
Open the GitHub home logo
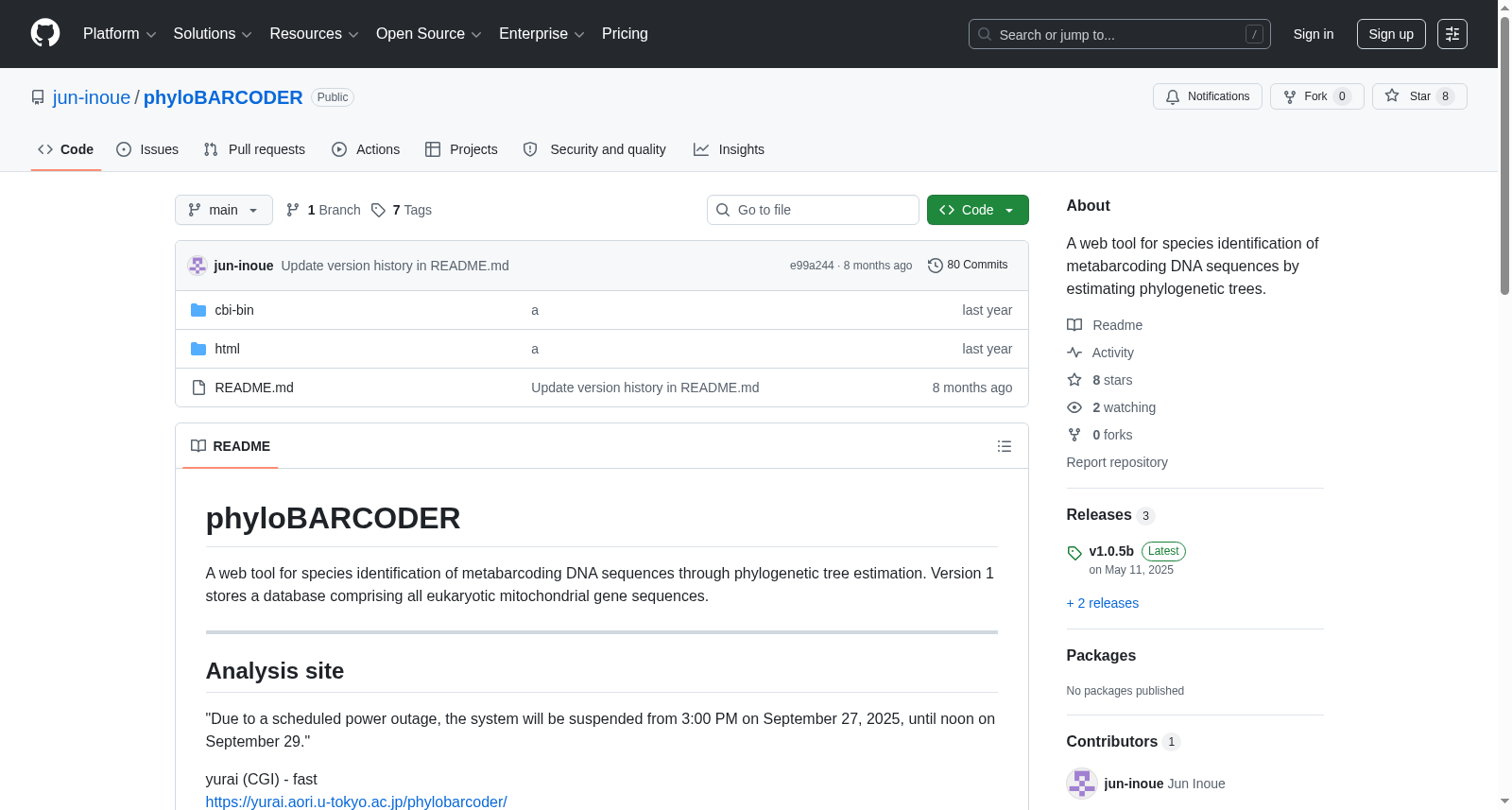click(45, 33)
